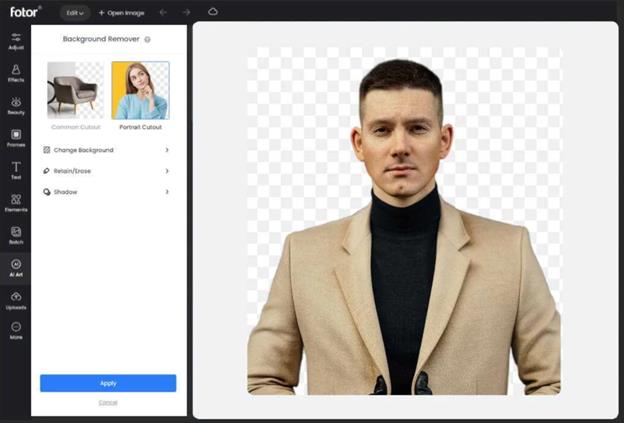Select the Batch tool
Viewport: 624px width, 423px height.
point(16,235)
